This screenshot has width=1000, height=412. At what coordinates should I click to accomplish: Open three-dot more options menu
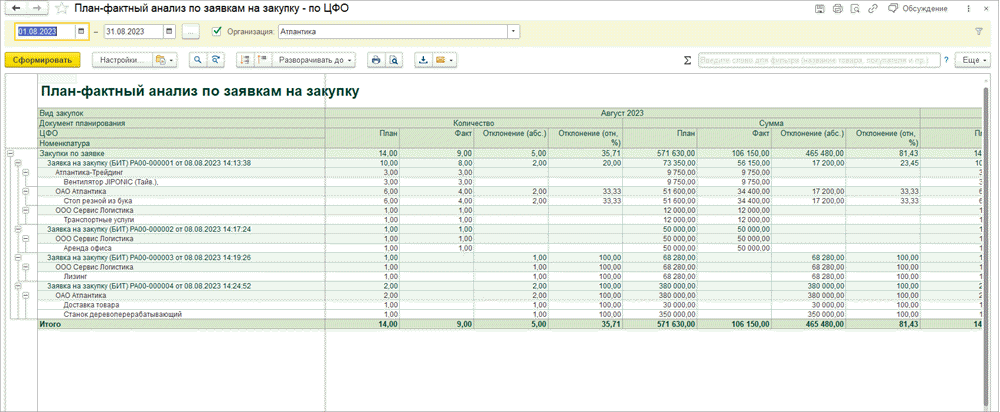(x=967, y=8)
